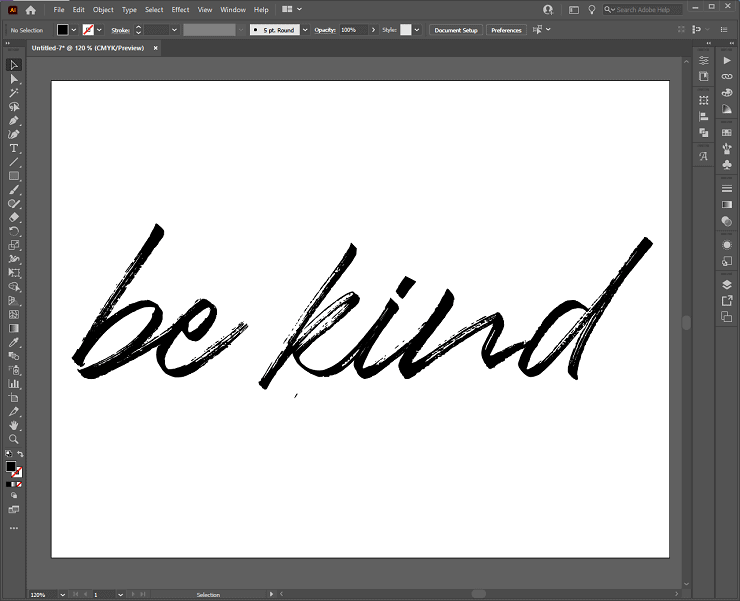Viewport: 740px width, 601px height.
Task: Select the Curvature tool
Action: [x=14, y=135]
